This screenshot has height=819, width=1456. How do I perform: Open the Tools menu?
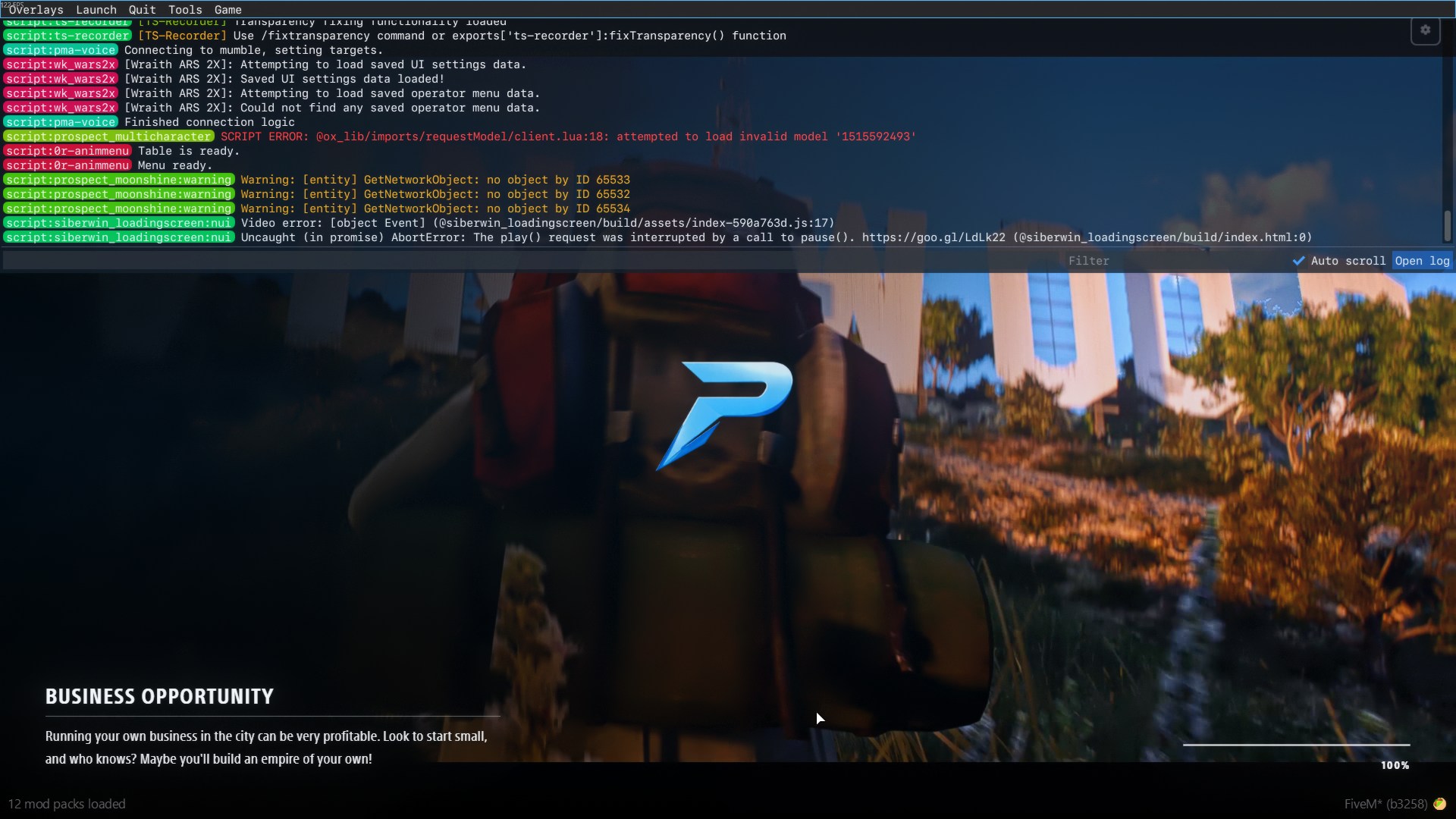click(x=185, y=10)
